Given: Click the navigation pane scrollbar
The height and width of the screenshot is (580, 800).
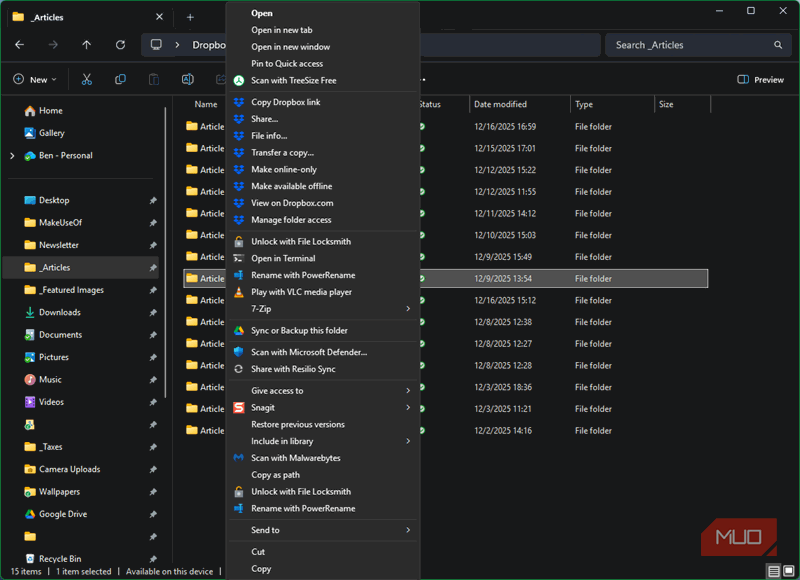Looking at the screenshot, I should 165,253.
